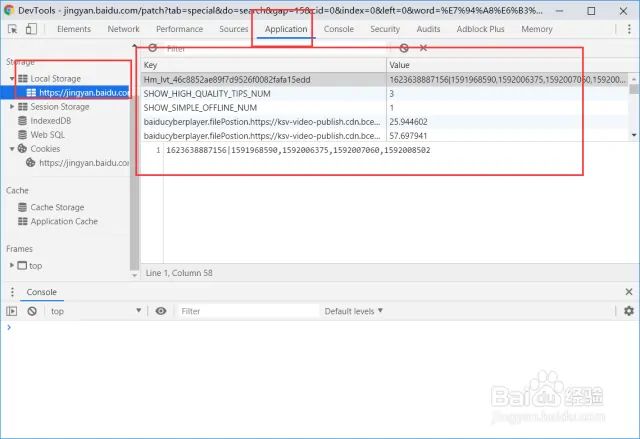Click the Line 1, Column 58 status text
The image size is (640, 439).
[179, 273]
